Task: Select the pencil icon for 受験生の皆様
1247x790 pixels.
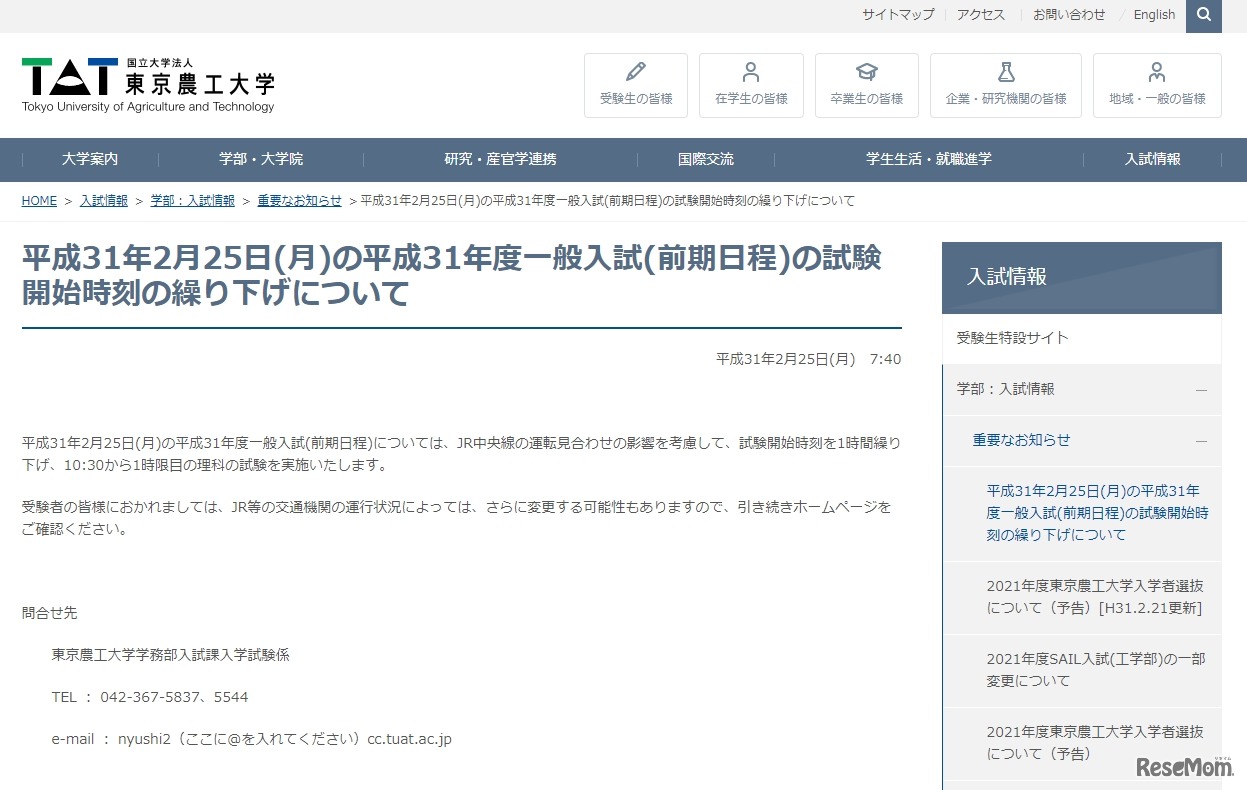Action: click(x=635, y=72)
